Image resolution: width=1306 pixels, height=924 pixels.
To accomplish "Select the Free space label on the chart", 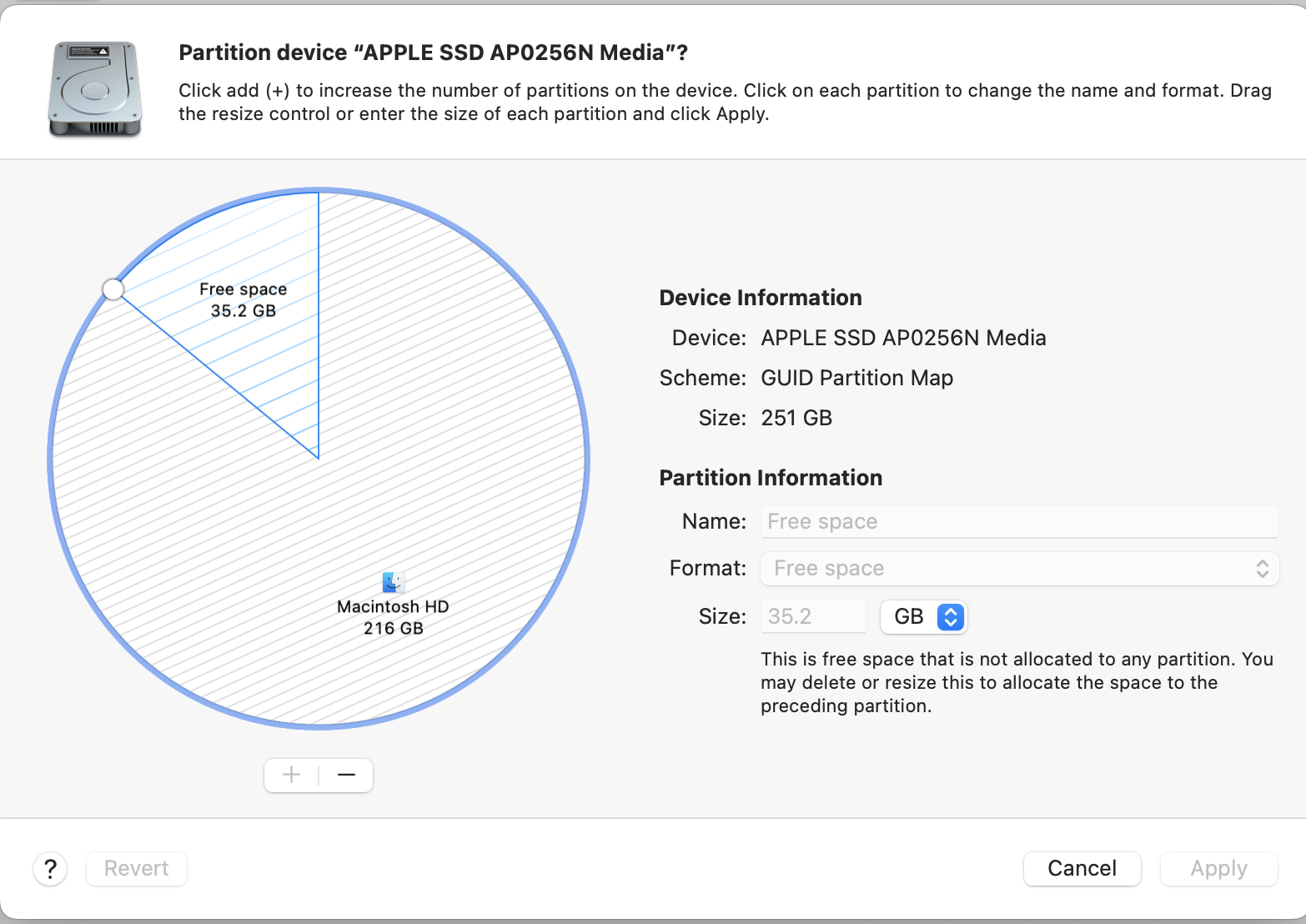I will (x=243, y=289).
